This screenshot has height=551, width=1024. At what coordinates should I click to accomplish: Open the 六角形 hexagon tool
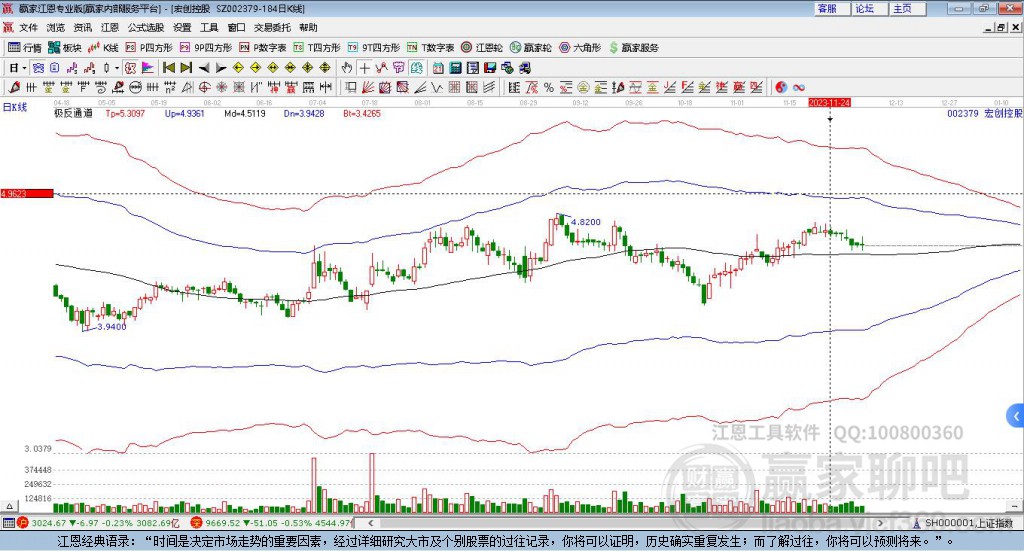pyautogui.click(x=580, y=48)
